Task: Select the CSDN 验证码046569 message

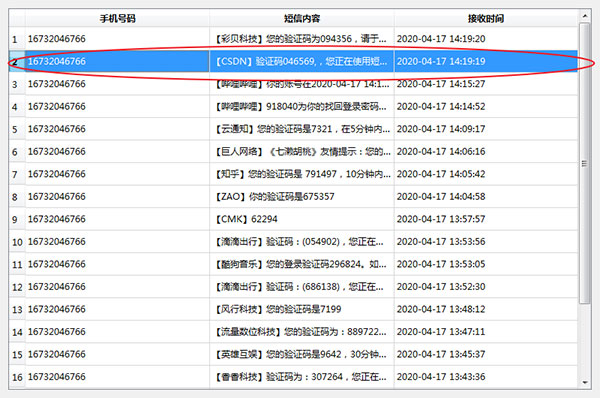Action: point(302,61)
